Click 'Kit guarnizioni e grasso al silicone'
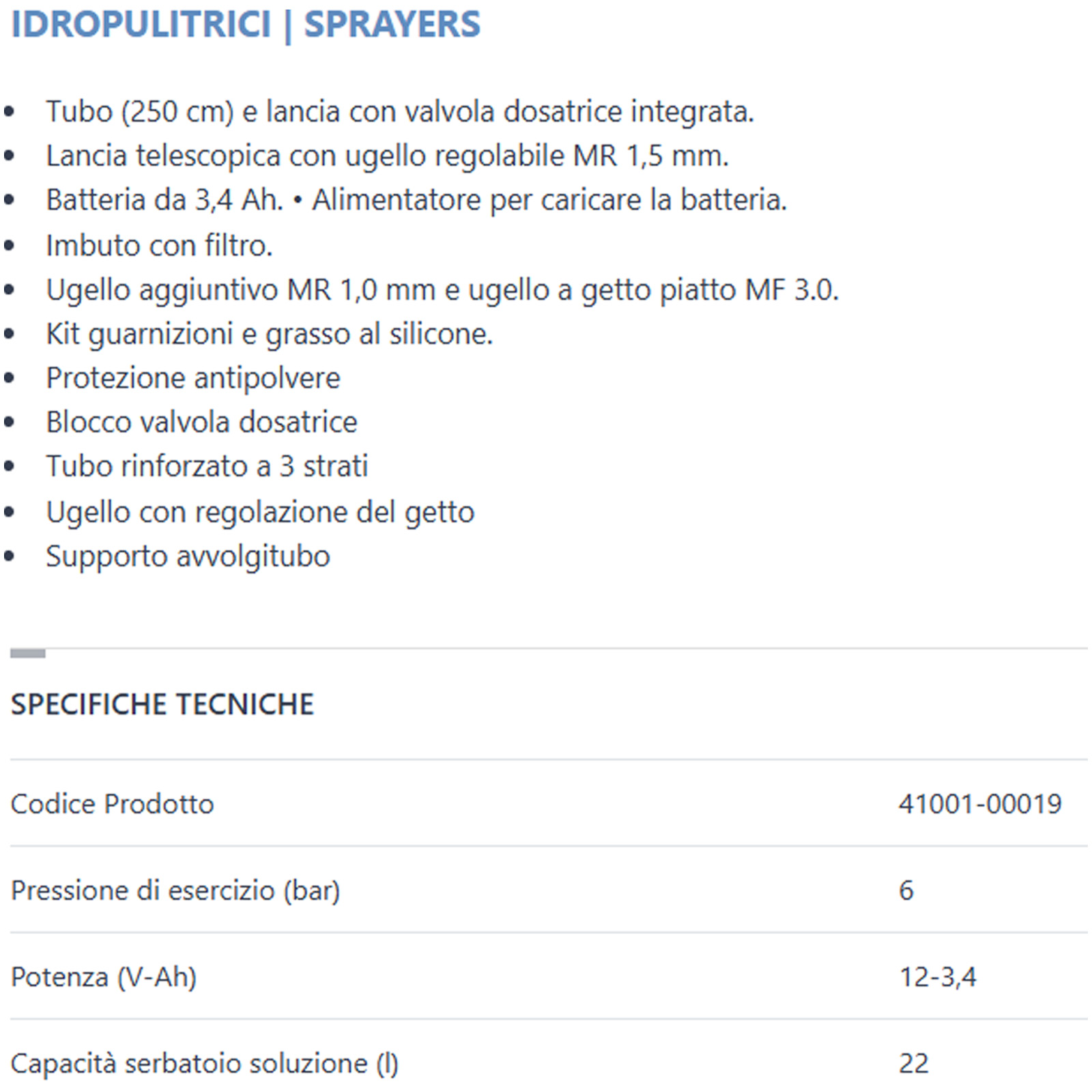Image resolution: width=1092 pixels, height=1092 pixels. 269,334
